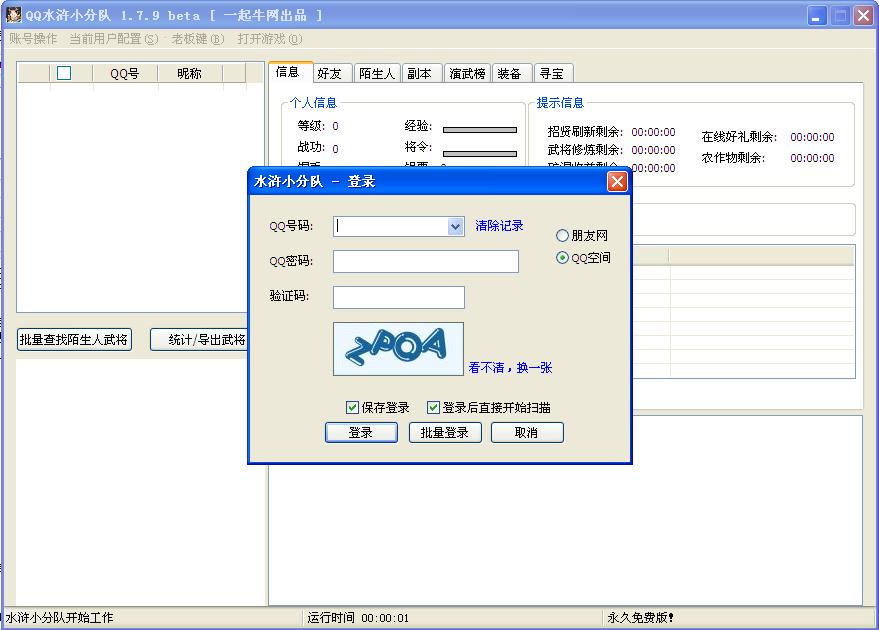Click the 清除记录 link
879x630 pixels.
click(x=499, y=226)
